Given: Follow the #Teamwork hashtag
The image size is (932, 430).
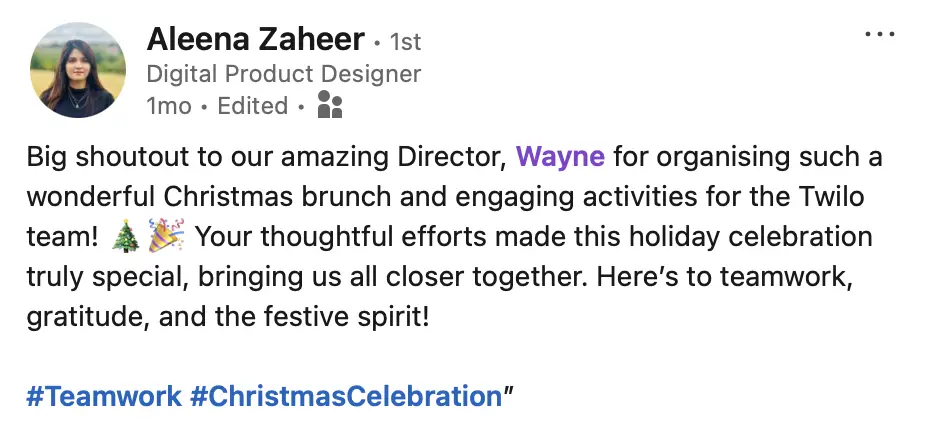Looking at the screenshot, I should (x=104, y=396).
